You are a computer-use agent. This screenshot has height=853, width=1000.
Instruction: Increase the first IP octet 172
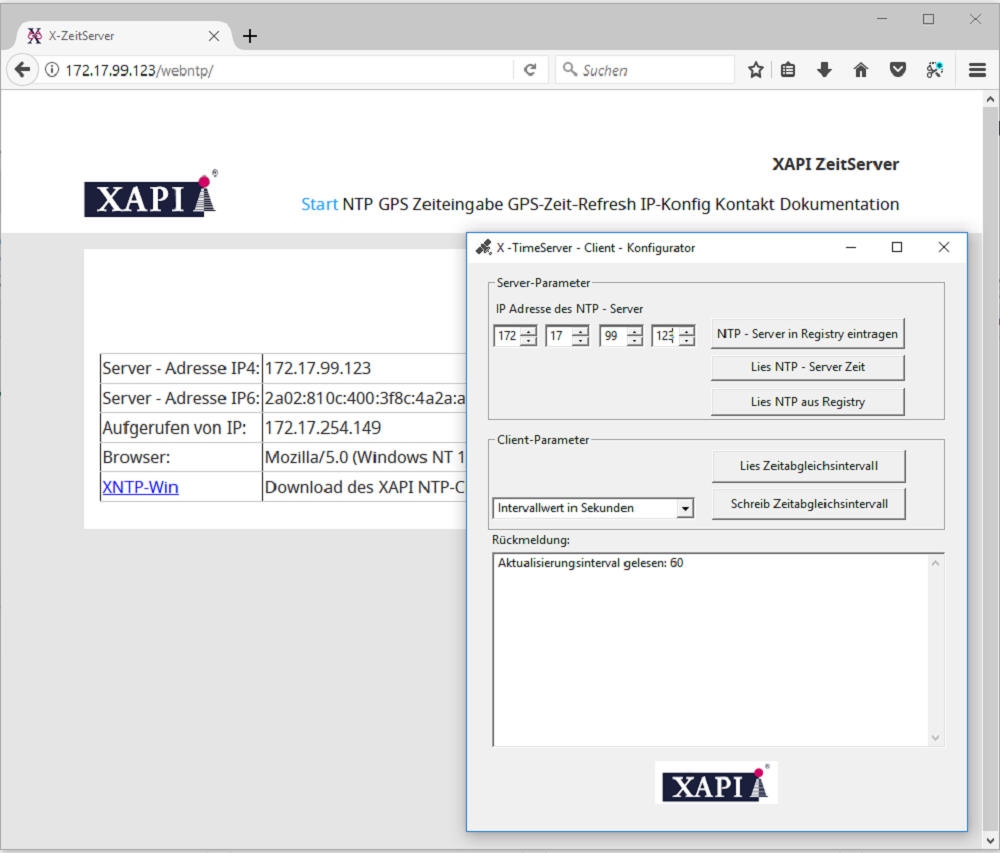[x=528, y=331]
